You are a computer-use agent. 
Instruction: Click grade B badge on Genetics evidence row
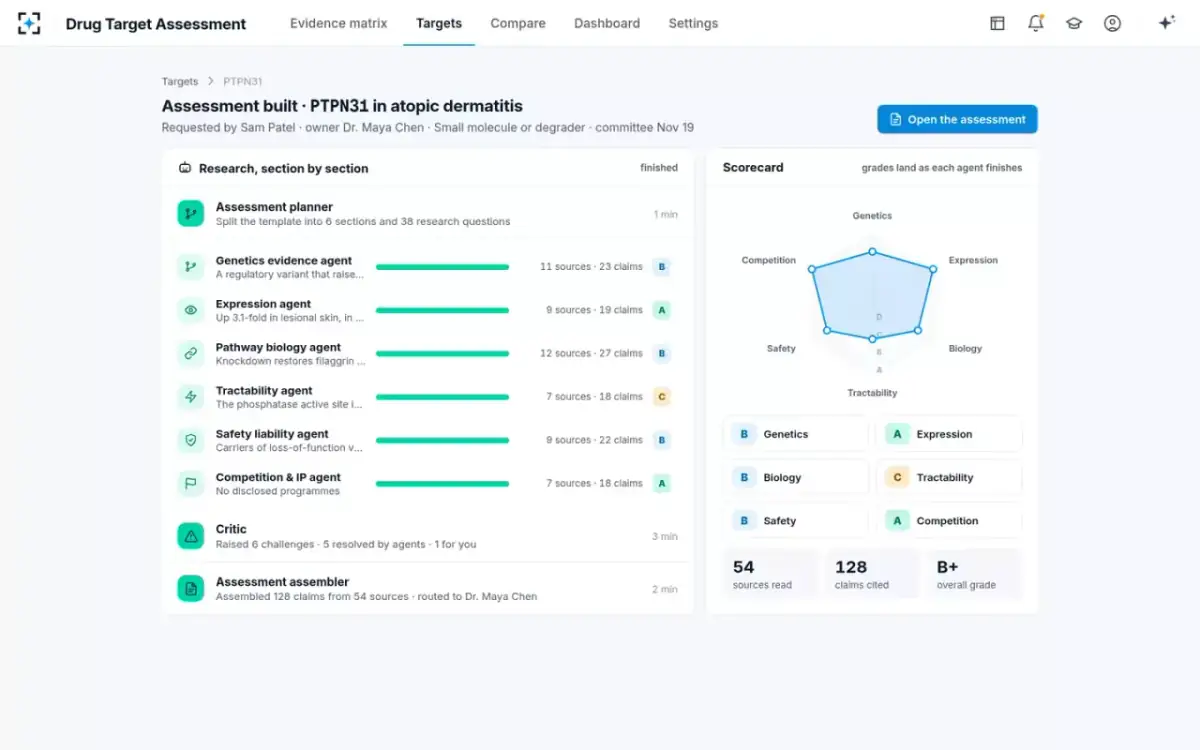tap(661, 267)
